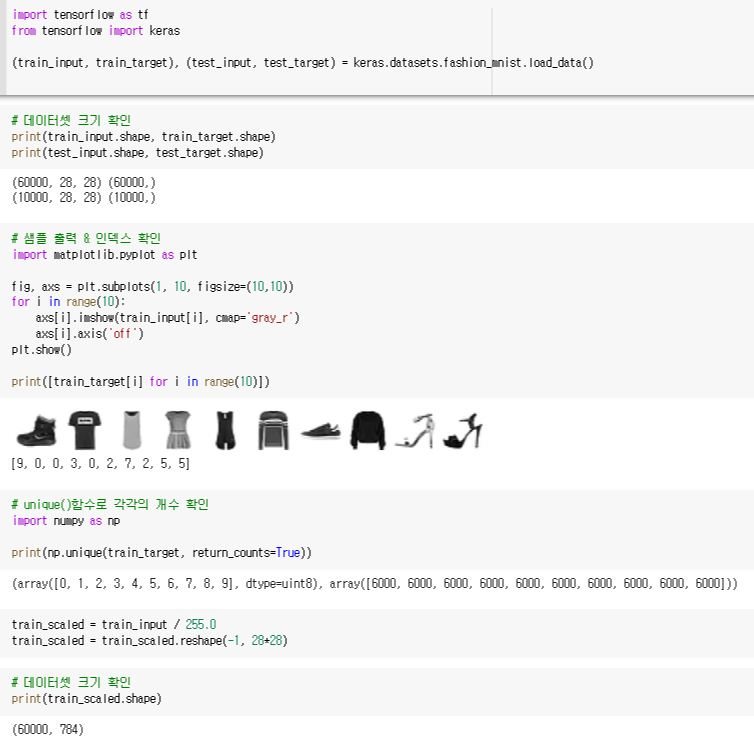
Task: Select output "(60000, 28, 28) (60000,)"
Action: click(x=84, y=183)
